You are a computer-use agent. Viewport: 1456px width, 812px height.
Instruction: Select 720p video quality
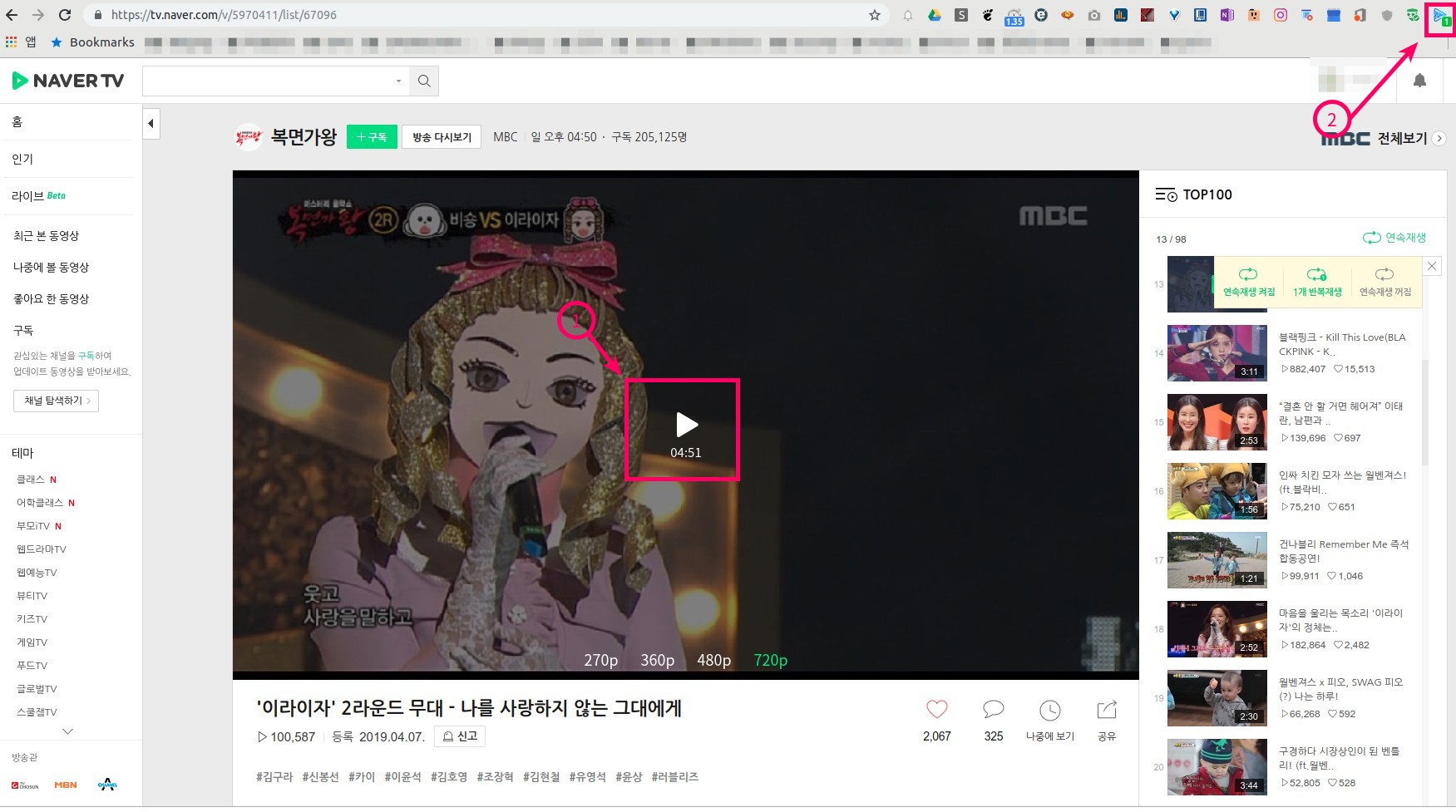coord(770,660)
